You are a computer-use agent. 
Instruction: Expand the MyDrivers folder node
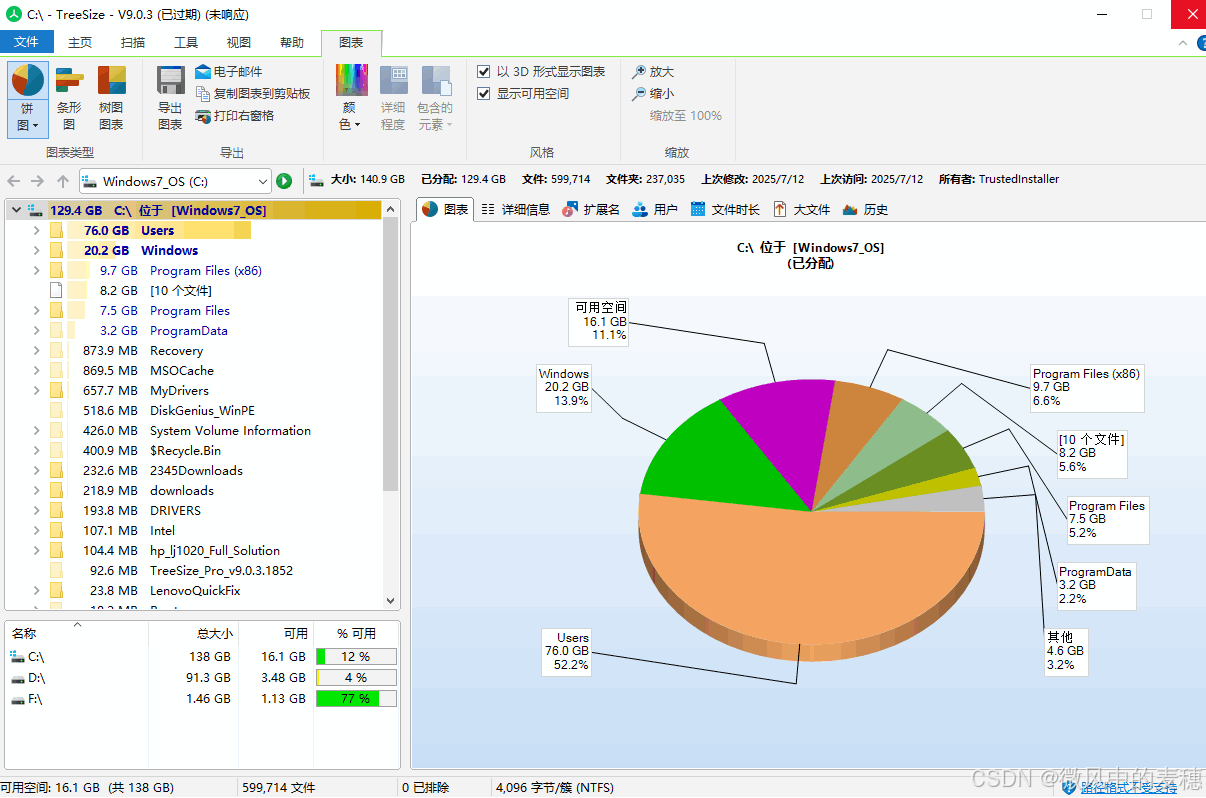click(x=36, y=391)
